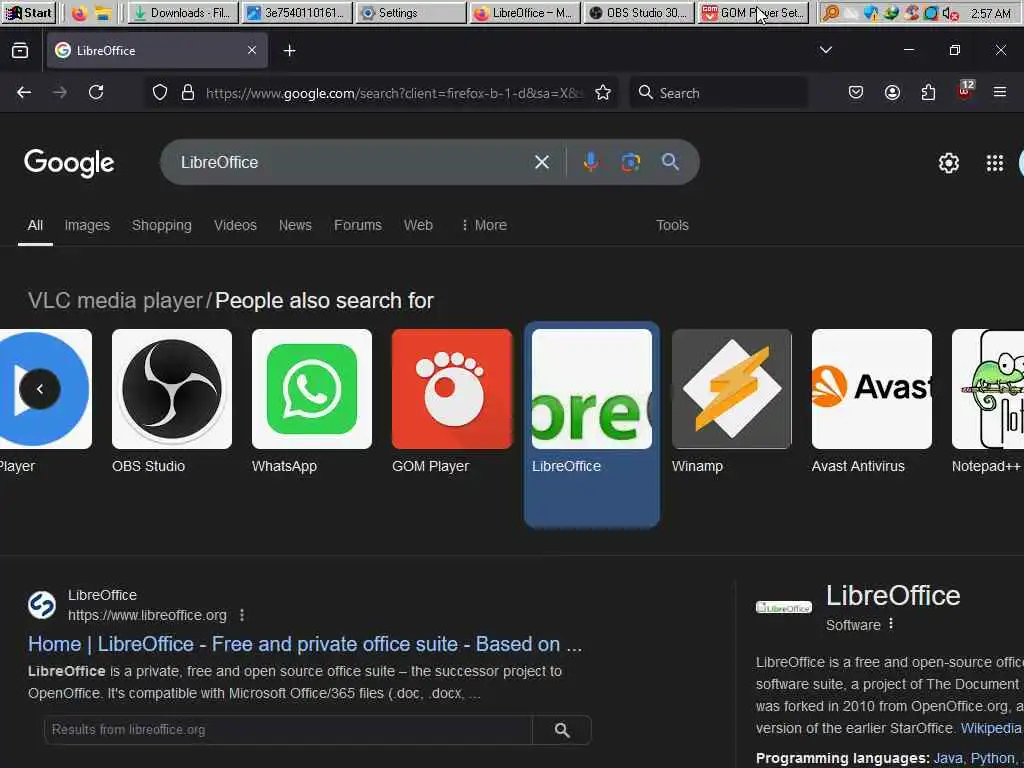The image size is (1024, 768).
Task: Click the site security padlock icon
Action: pyautogui.click(x=188, y=92)
